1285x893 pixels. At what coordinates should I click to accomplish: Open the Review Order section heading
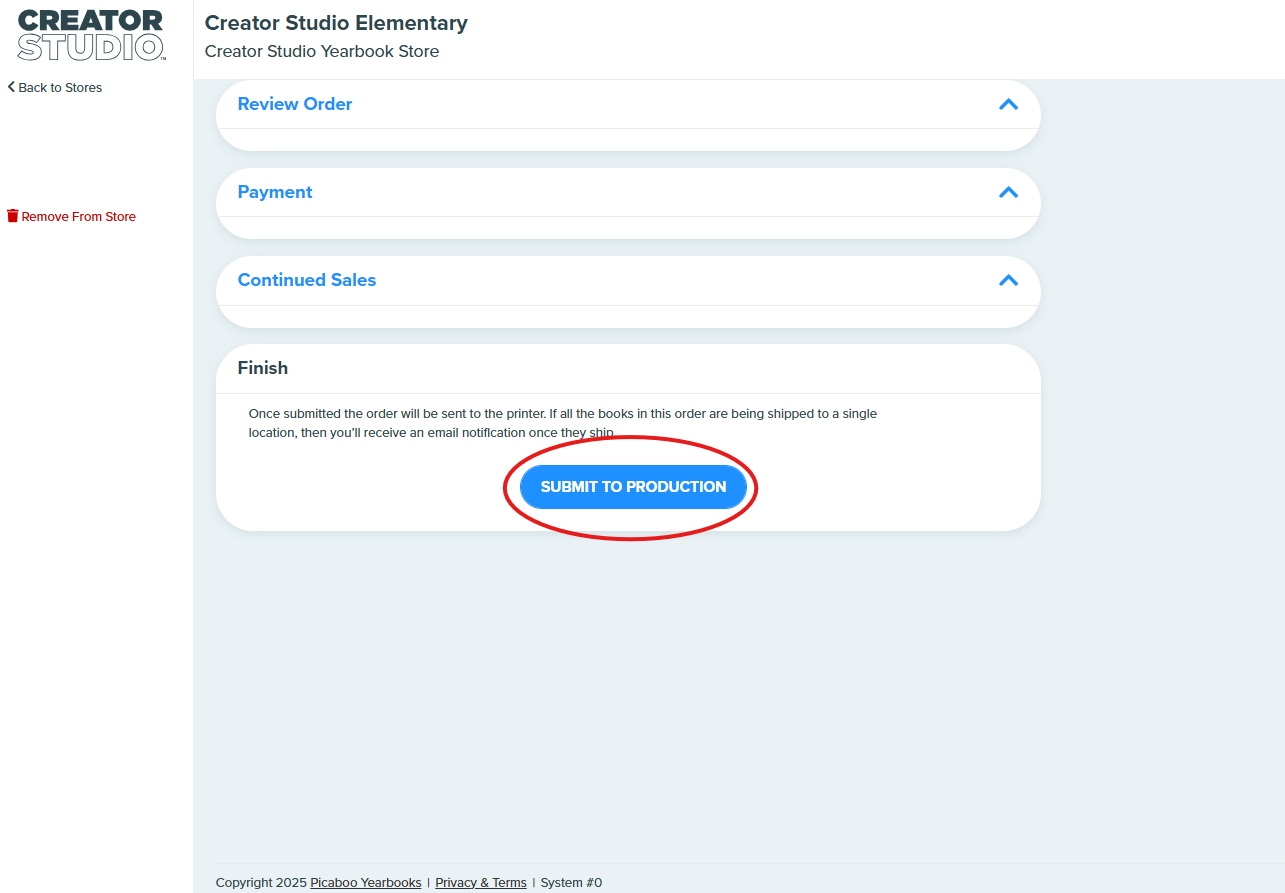pyautogui.click(x=295, y=104)
